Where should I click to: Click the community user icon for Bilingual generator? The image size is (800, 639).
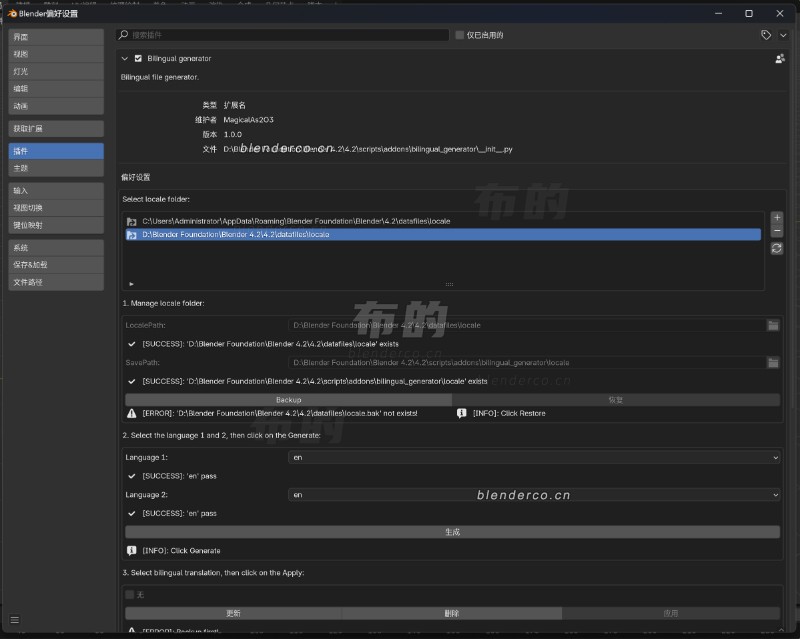[x=780, y=59]
